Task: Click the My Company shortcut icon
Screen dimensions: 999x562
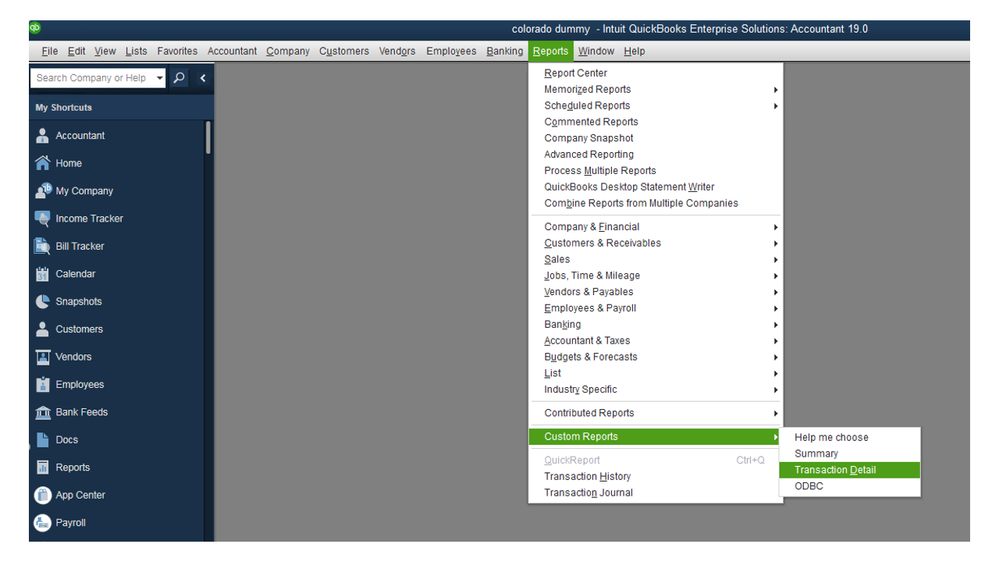Action: pyautogui.click(x=43, y=191)
